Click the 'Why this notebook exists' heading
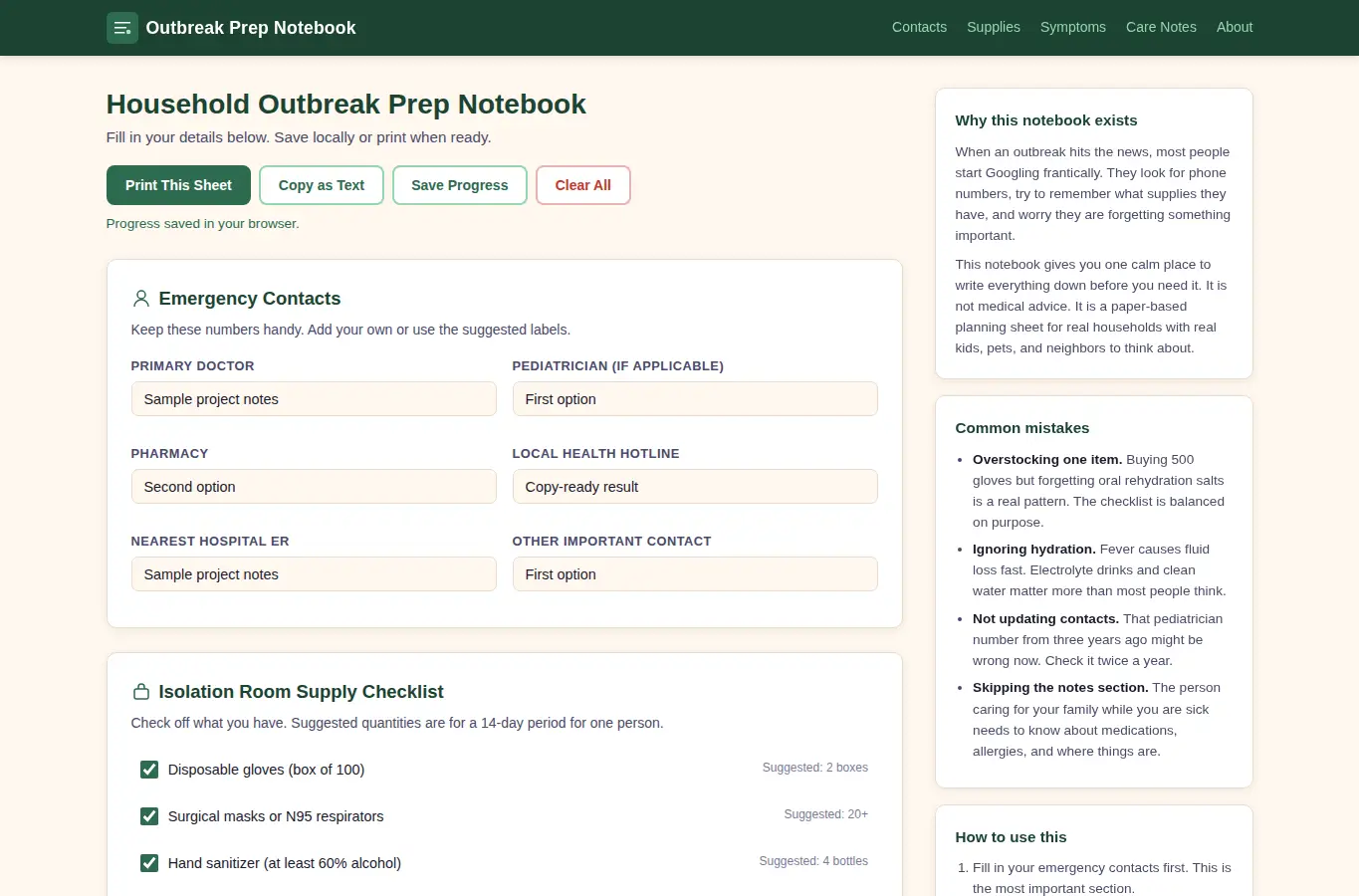This screenshot has width=1359, height=896. tap(1046, 120)
